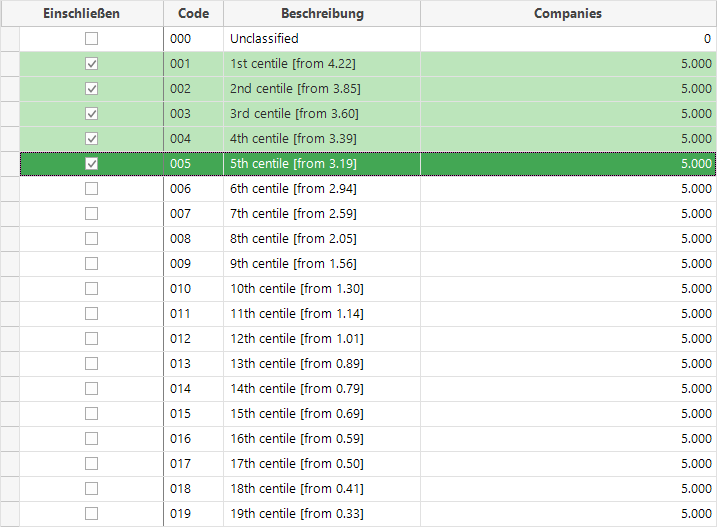Select '19th centile [from 0.33]' cell
Image resolution: width=717 pixels, height=527 pixels.
click(x=322, y=514)
